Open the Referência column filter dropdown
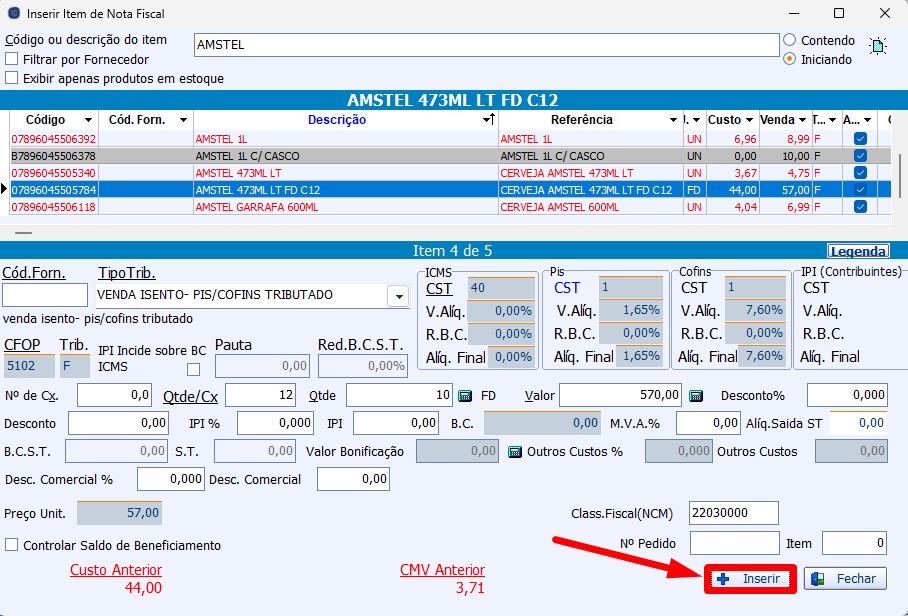 672,120
